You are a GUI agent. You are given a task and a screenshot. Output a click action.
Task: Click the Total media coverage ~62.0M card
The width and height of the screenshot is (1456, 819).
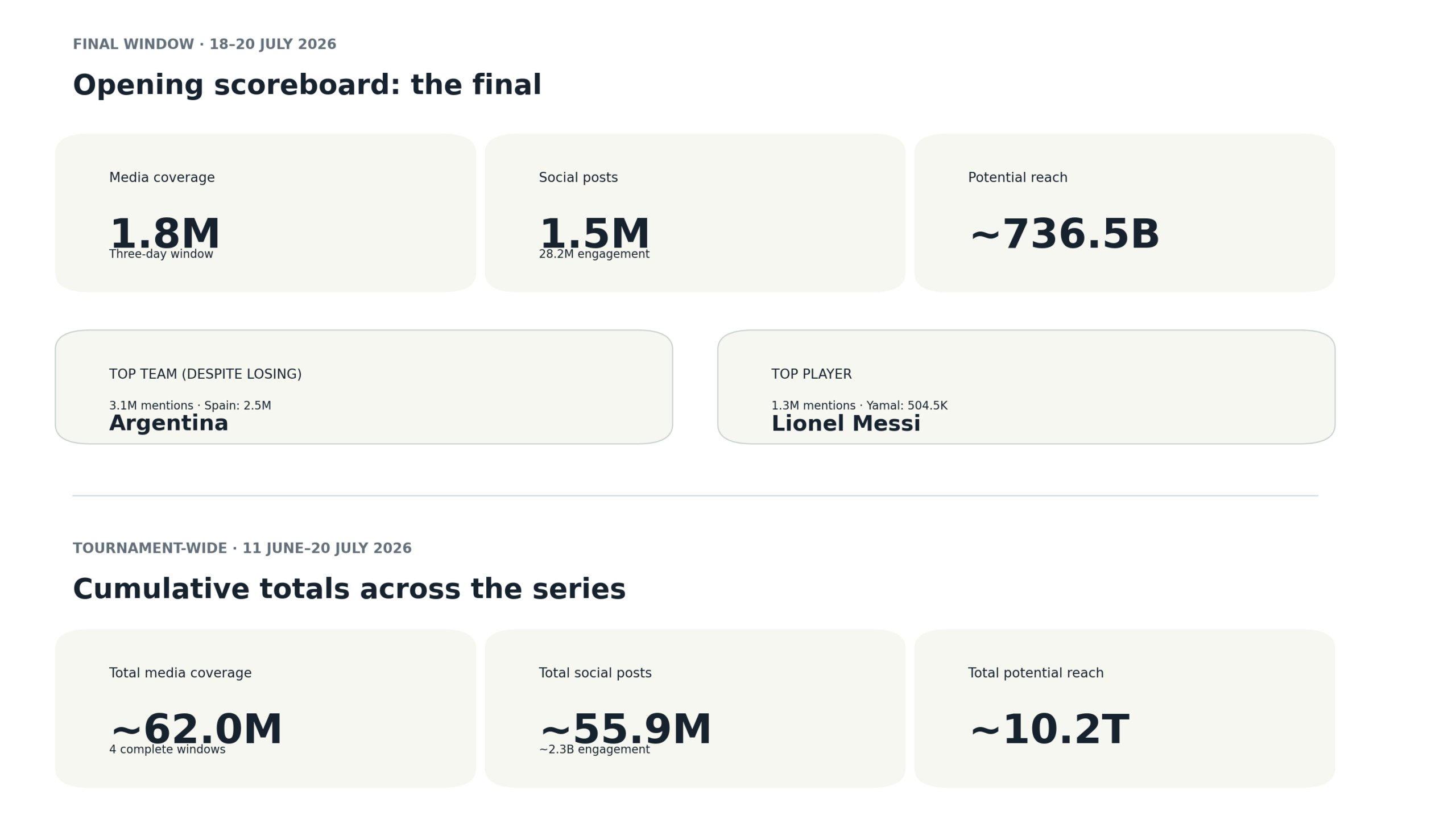coord(266,708)
